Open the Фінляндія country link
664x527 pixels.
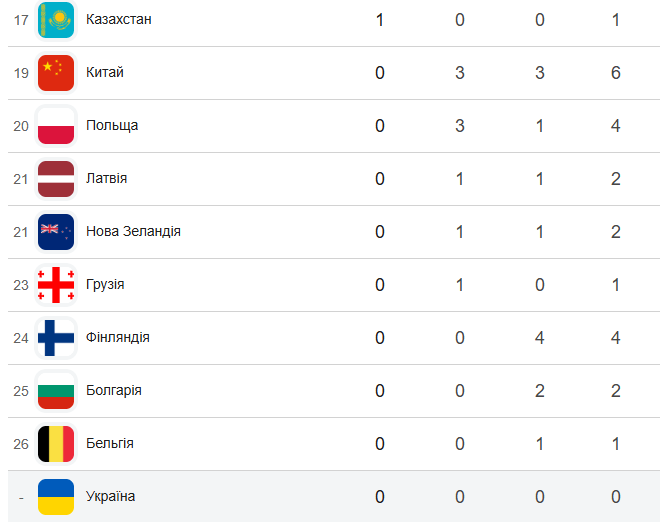118,337
